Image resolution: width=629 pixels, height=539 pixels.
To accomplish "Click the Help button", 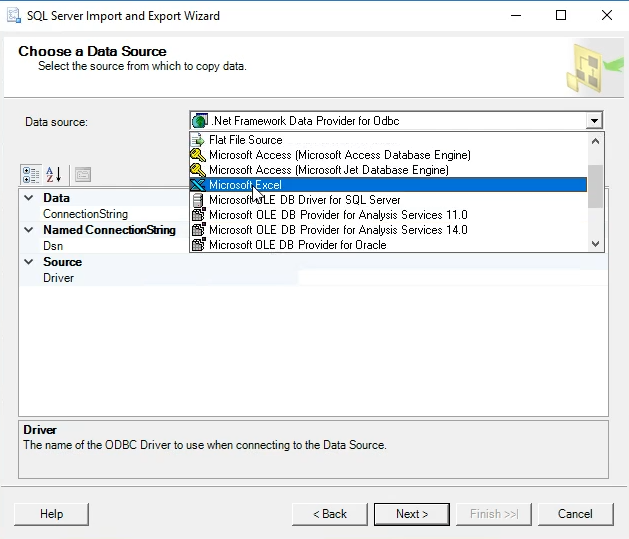I will click(x=51, y=514).
